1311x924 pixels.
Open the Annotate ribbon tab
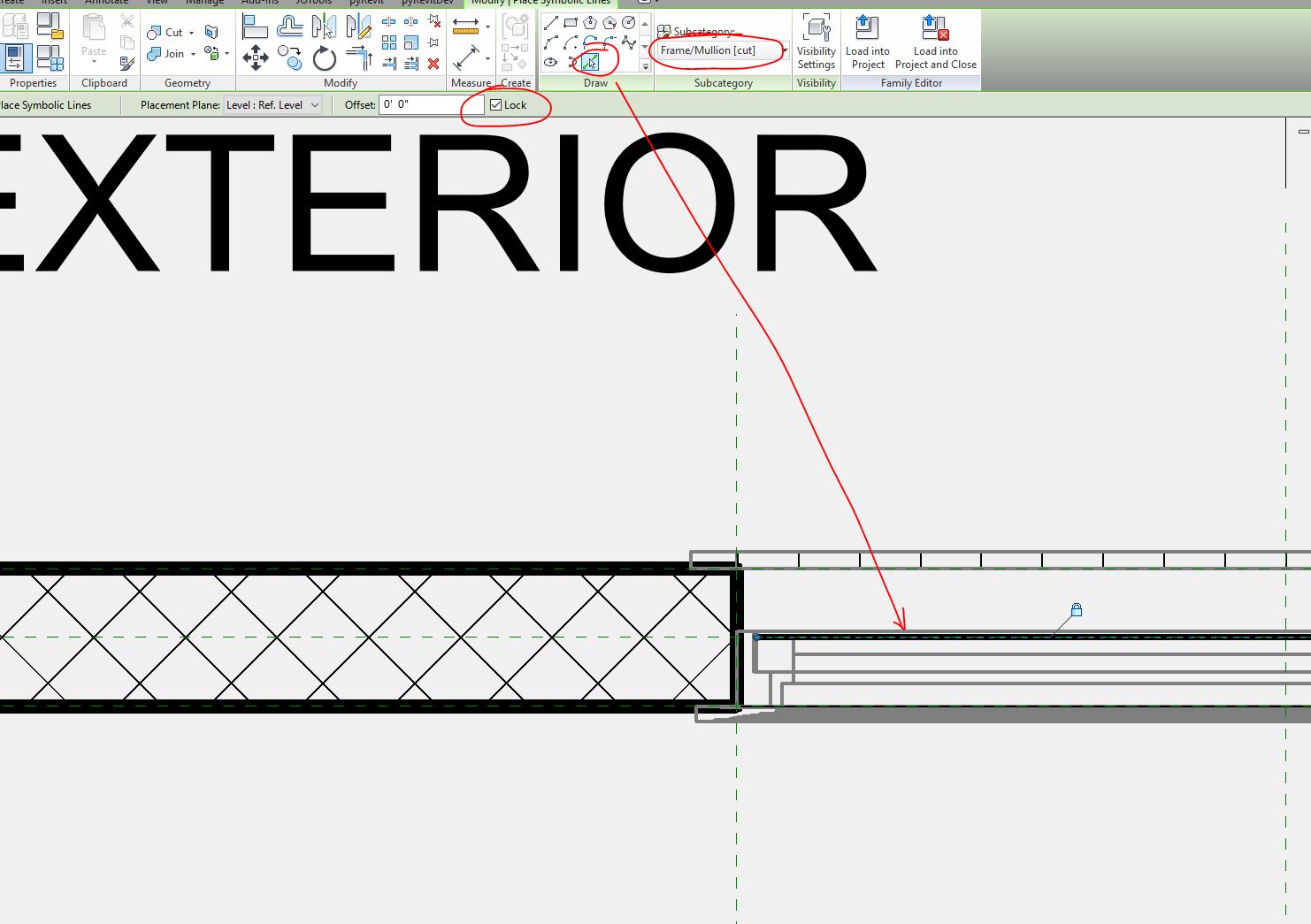point(106,3)
